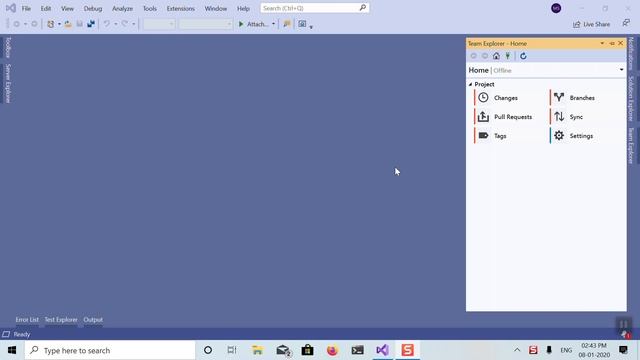
Task: Click the Navigate Backward toolbar icon
Action: click(x=16, y=24)
